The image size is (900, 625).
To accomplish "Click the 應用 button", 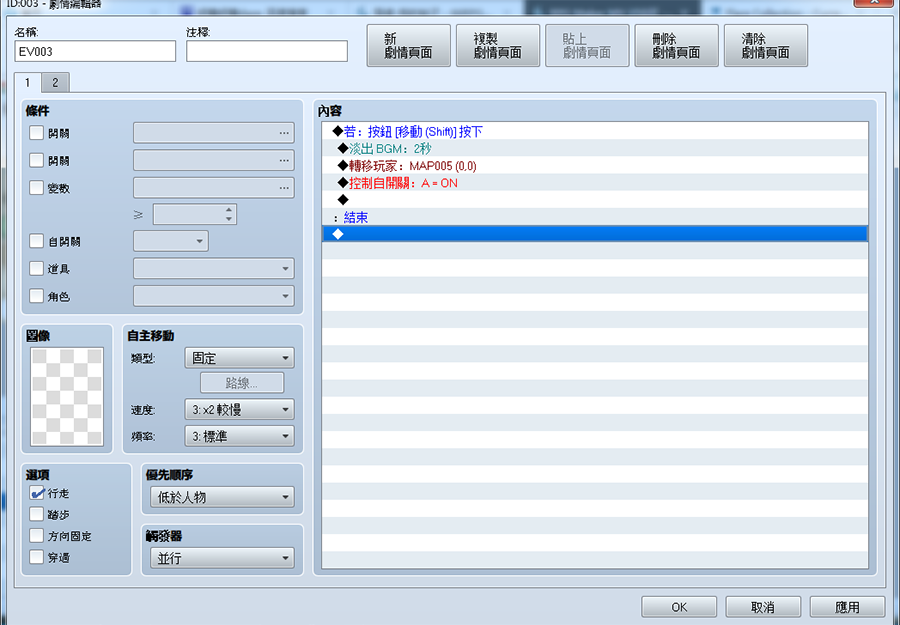I will click(847, 607).
